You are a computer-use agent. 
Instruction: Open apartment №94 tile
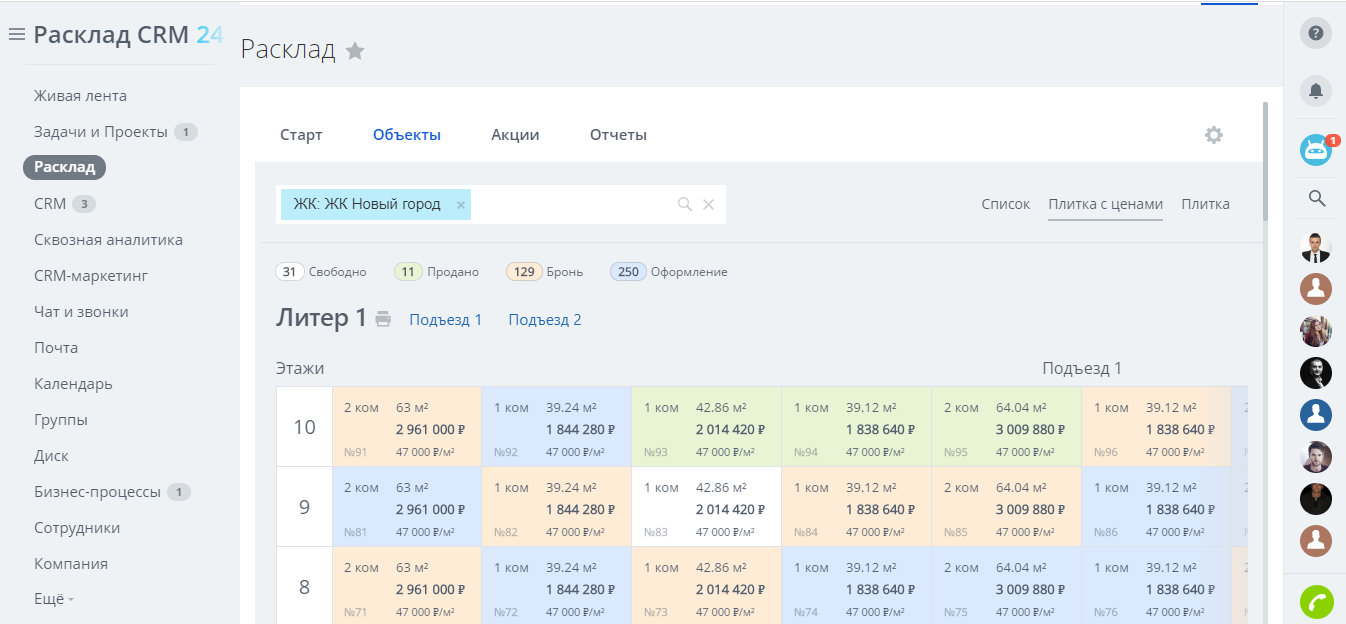(857, 427)
